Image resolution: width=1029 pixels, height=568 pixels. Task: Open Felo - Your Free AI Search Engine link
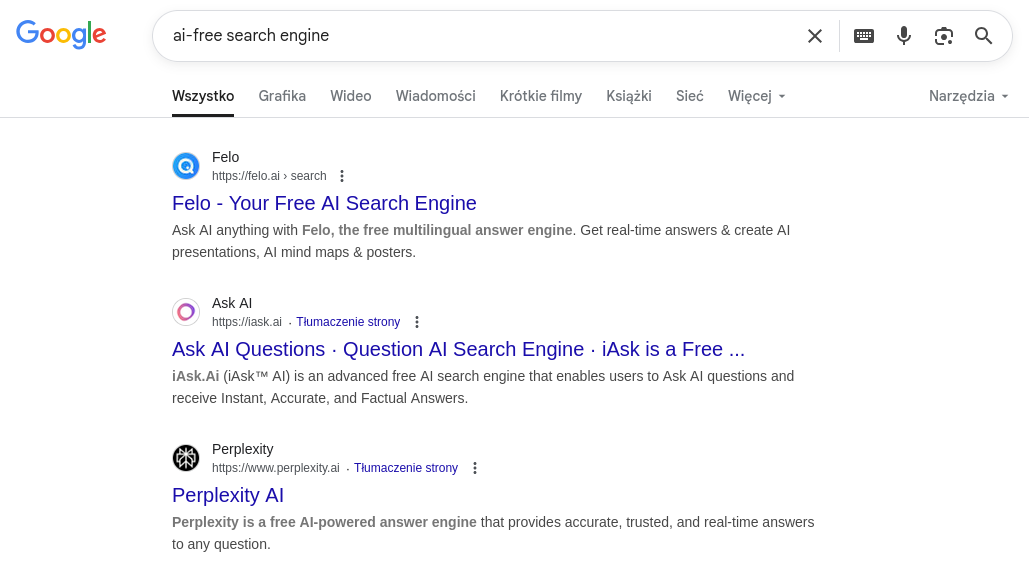[x=324, y=203]
